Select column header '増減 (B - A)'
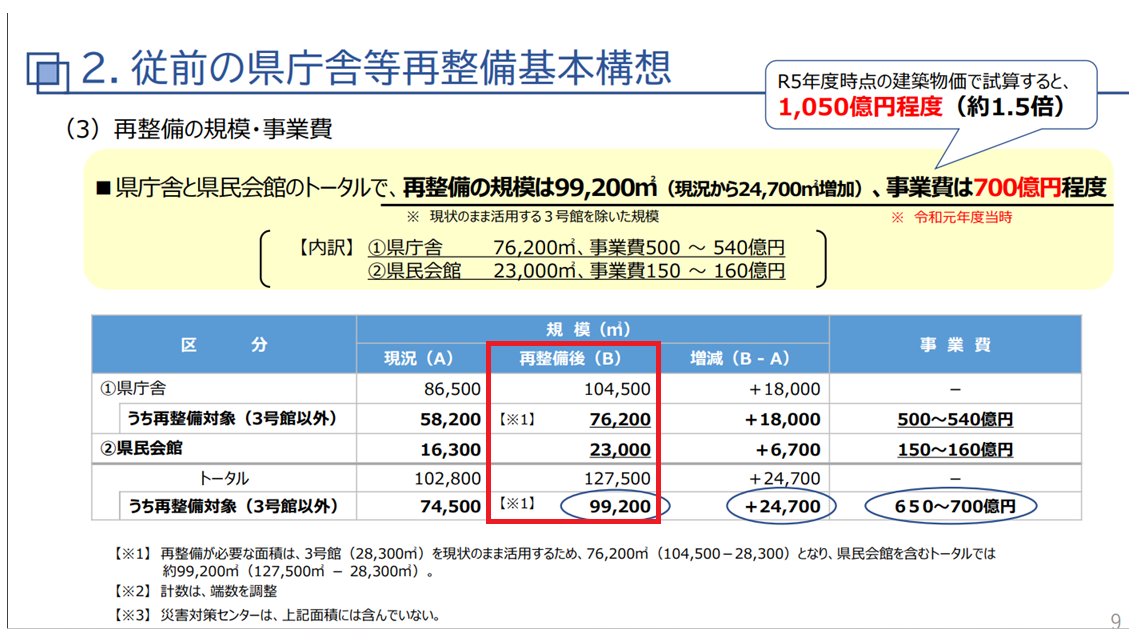The image size is (1144, 641). [740, 359]
